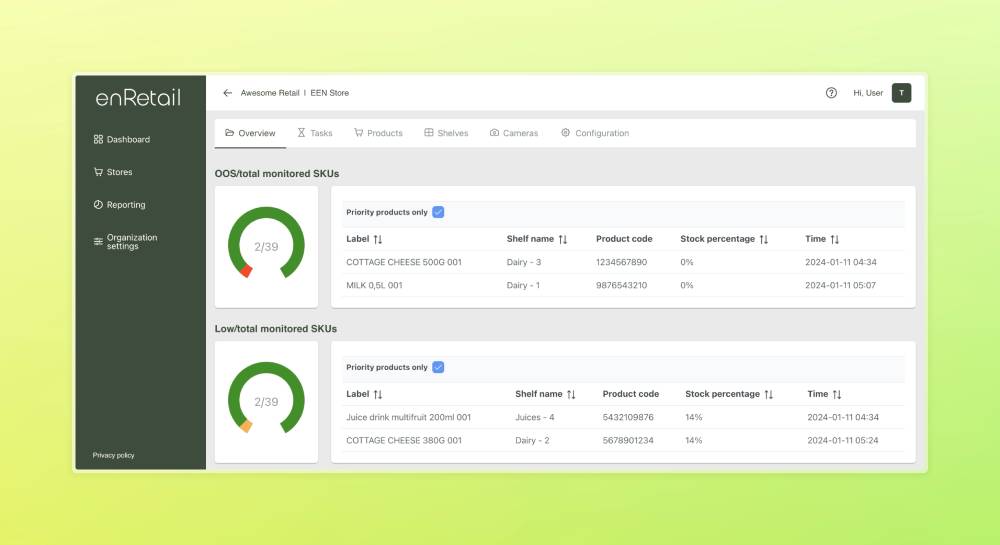Sort Low stock table by Label
The image size is (1000, 545).
click(378, 395)
